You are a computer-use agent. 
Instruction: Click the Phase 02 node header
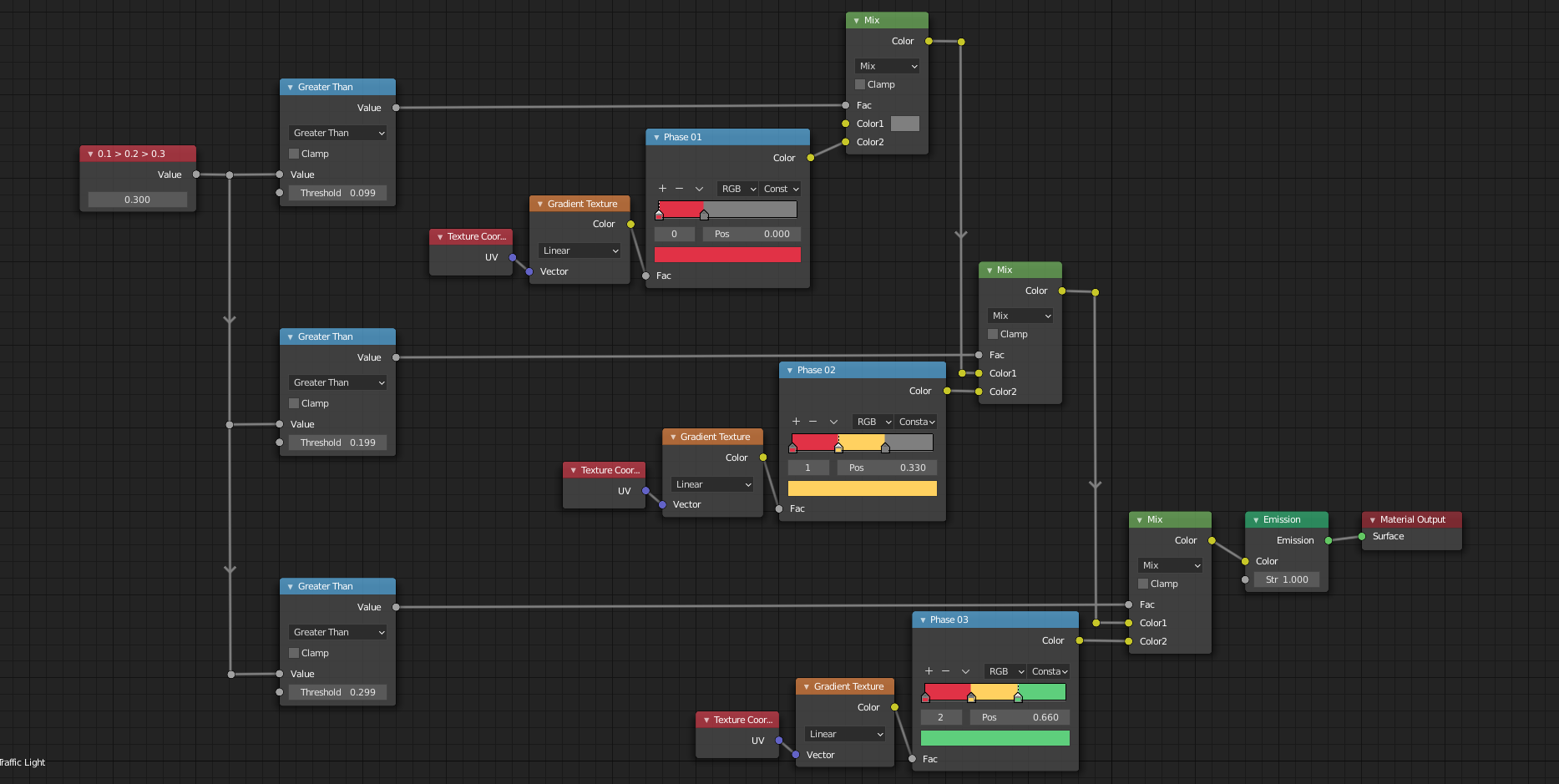863,370
